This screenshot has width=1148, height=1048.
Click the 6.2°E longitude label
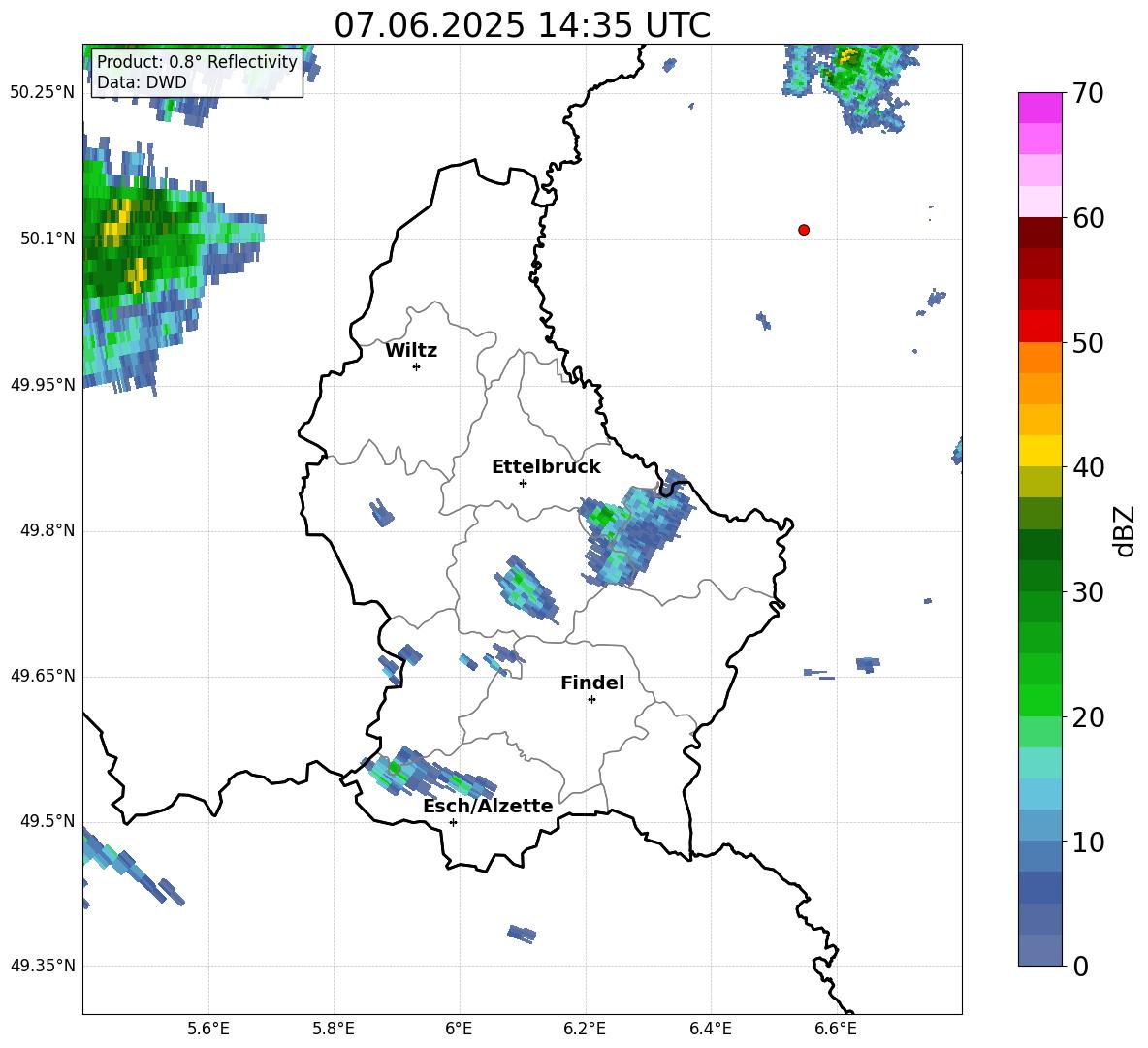tap(585, 1029)
